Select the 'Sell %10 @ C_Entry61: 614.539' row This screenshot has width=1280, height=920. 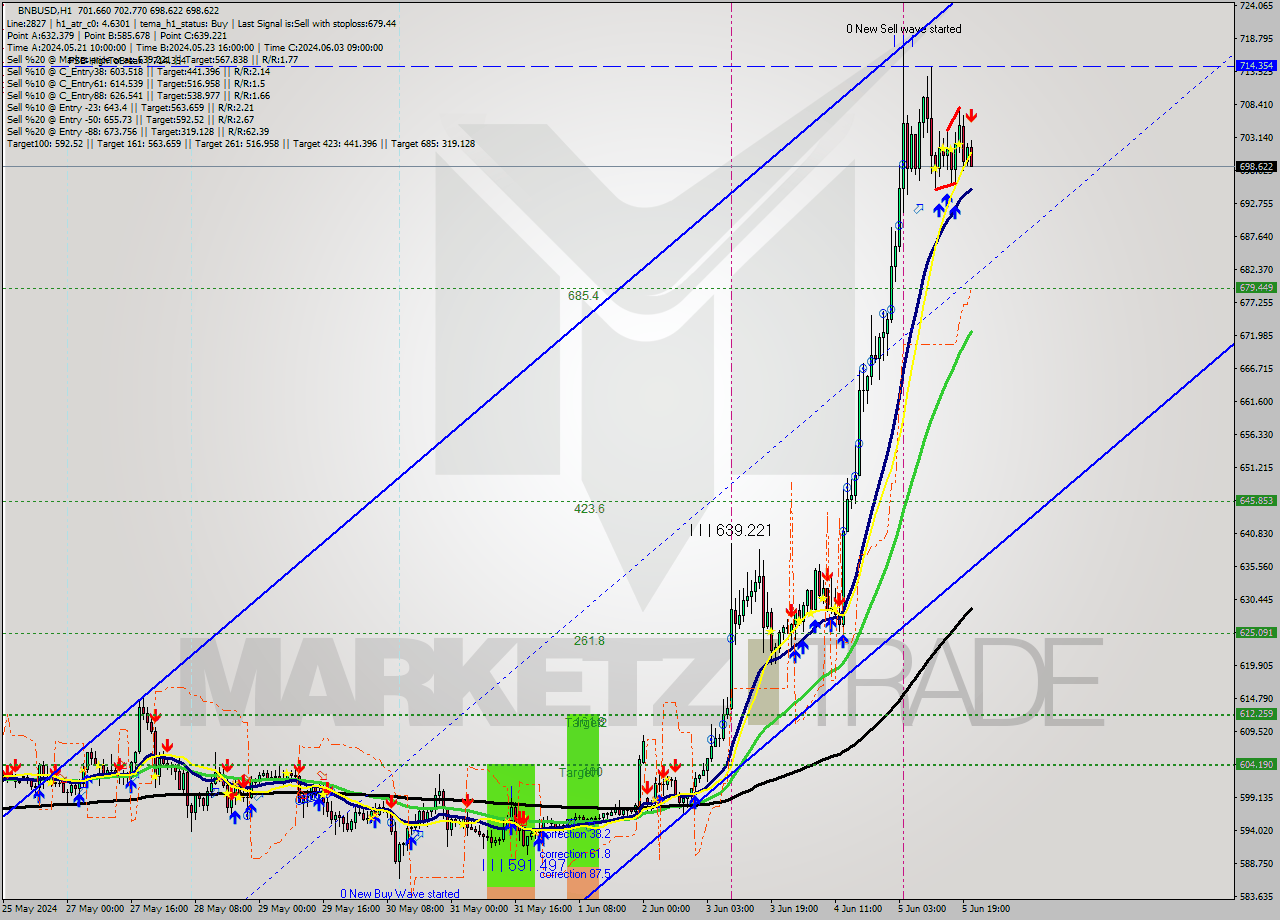click(x=136, y=83)
